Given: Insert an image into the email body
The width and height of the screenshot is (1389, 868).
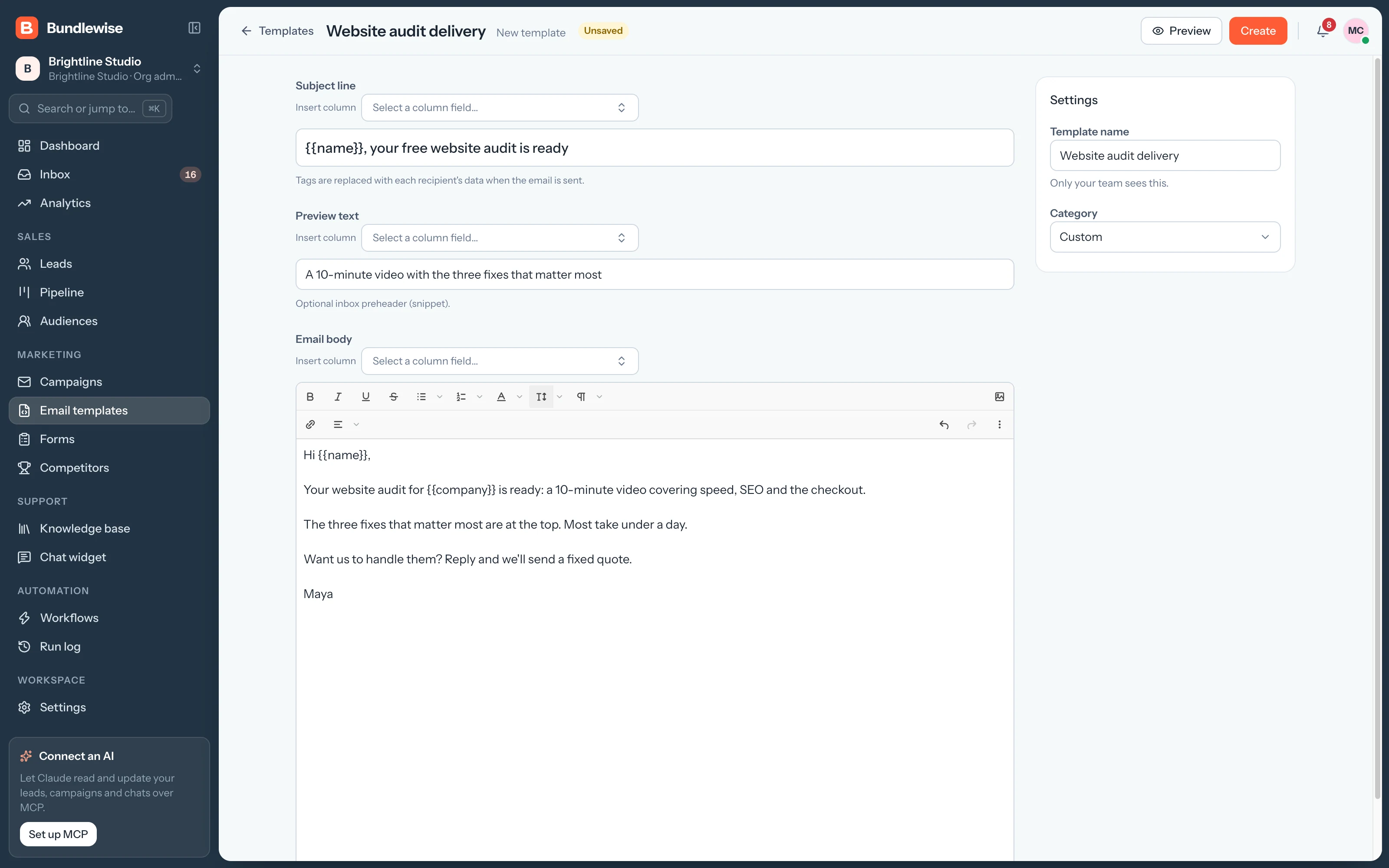Looking at the screenshot, I should pyautogui.click(x=999, y=397).
